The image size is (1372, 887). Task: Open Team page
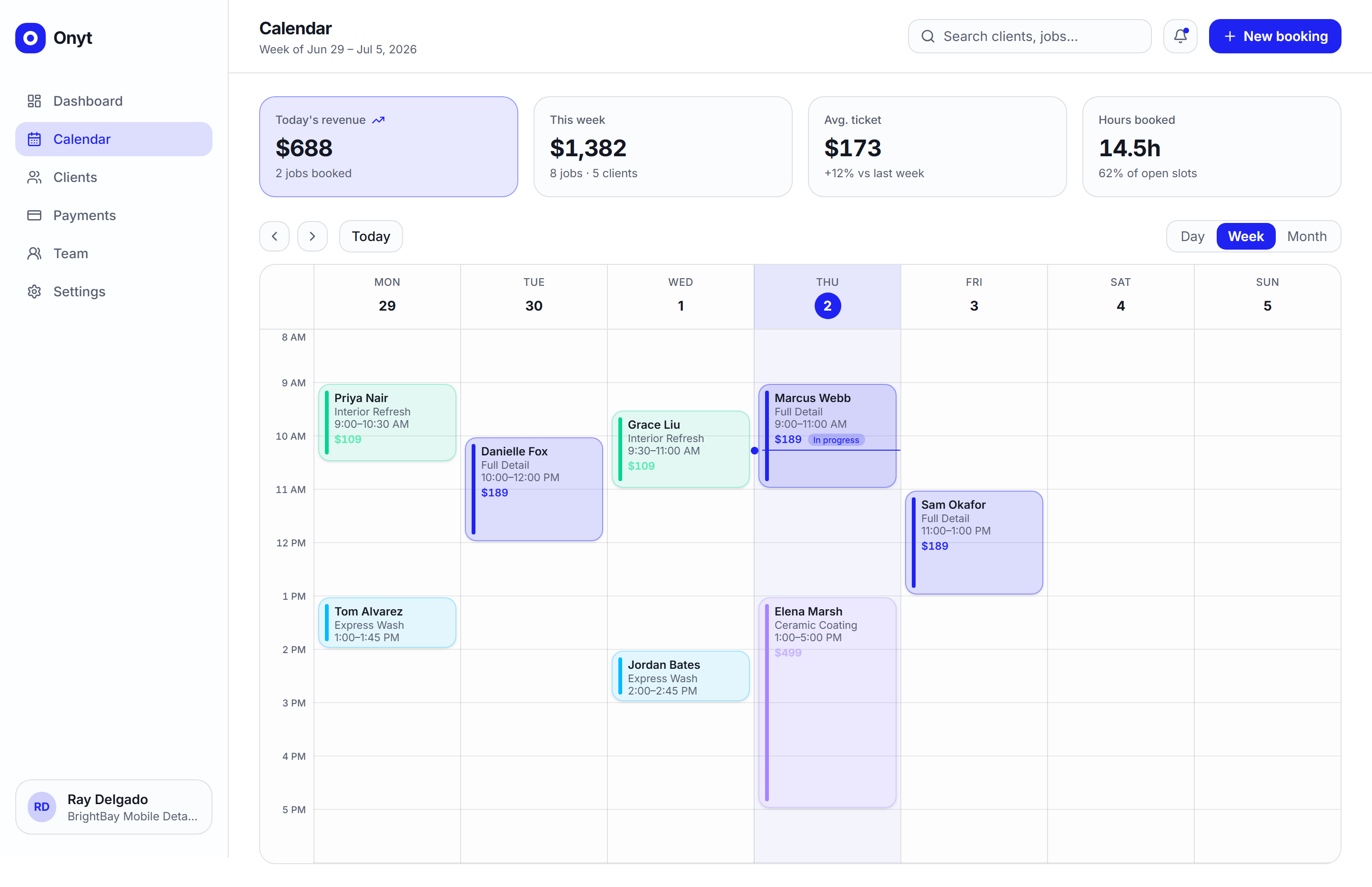[113, 253]
